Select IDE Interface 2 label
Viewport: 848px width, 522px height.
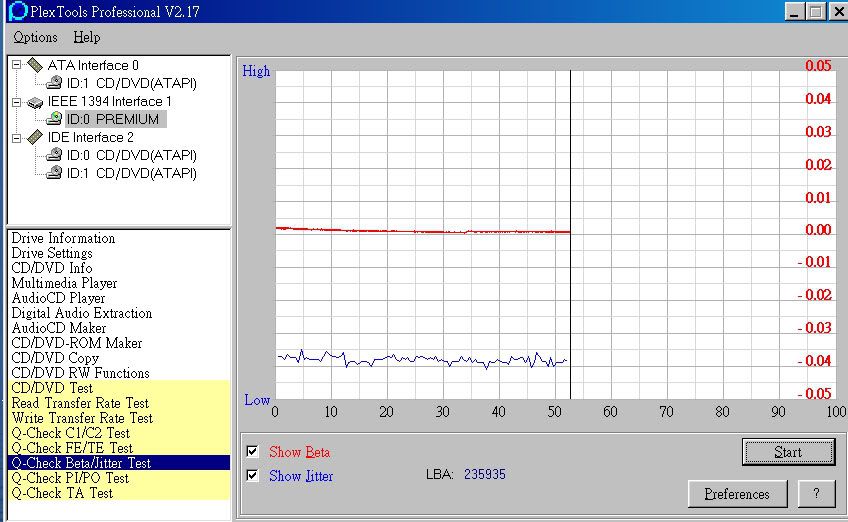pyautogui.click(x=90, y=137)
